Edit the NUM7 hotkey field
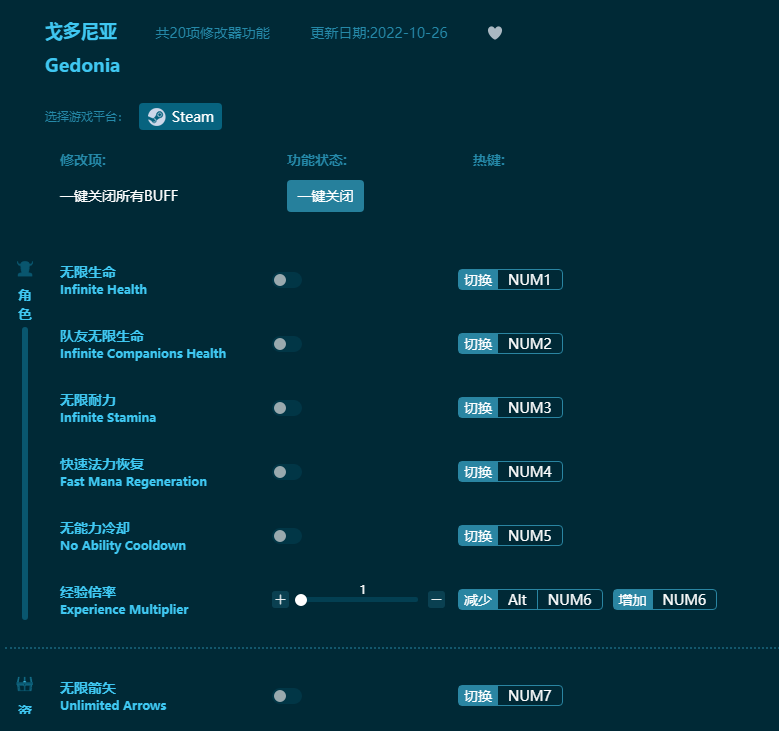The height and width of the screenshot is (731, 779). pyautogui.click(x=530, y=696)
